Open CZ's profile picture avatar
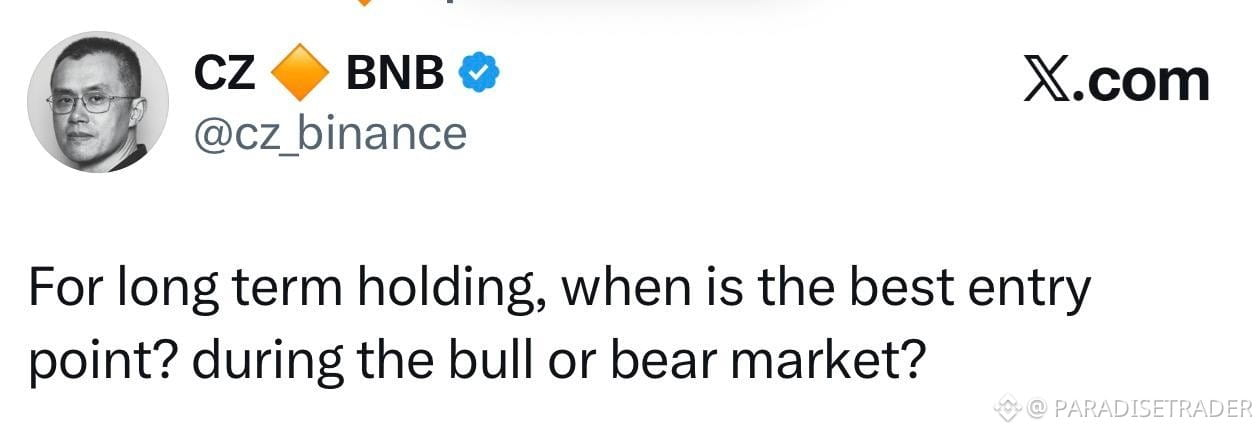The width and height of the screenshot is (1260, 433). [98, 101]
